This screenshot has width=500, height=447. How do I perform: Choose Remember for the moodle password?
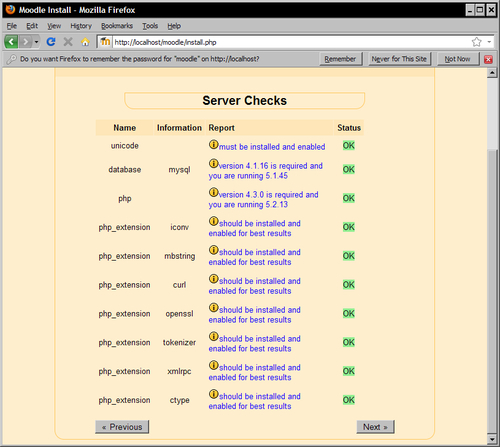click(x=340, y=59)
